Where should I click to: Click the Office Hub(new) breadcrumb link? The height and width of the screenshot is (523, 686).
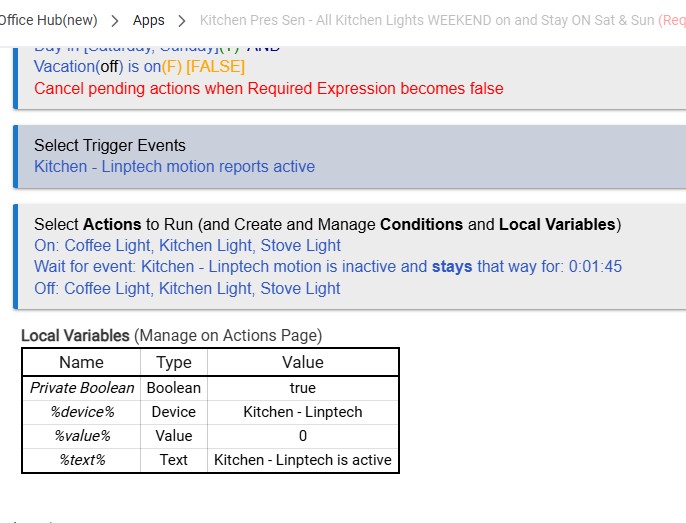pos(47,20)
